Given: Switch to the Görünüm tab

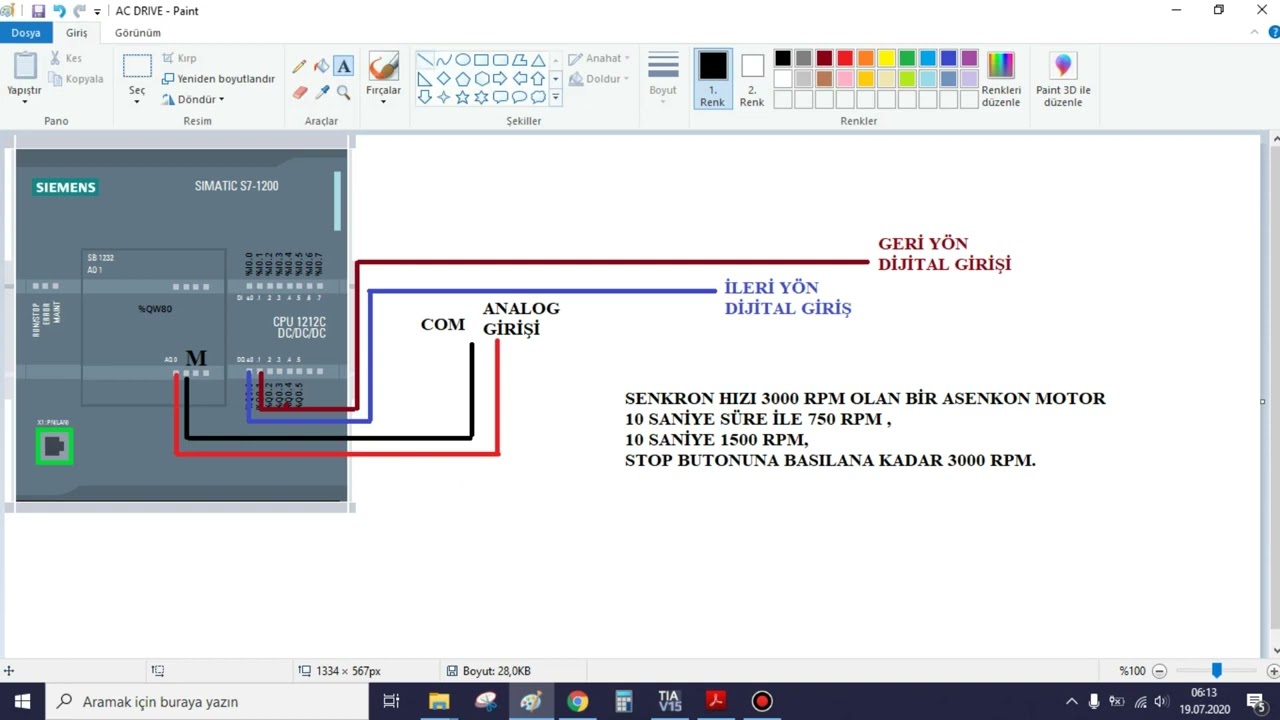Looking at the screenshot, I should [x=138, y=33].
